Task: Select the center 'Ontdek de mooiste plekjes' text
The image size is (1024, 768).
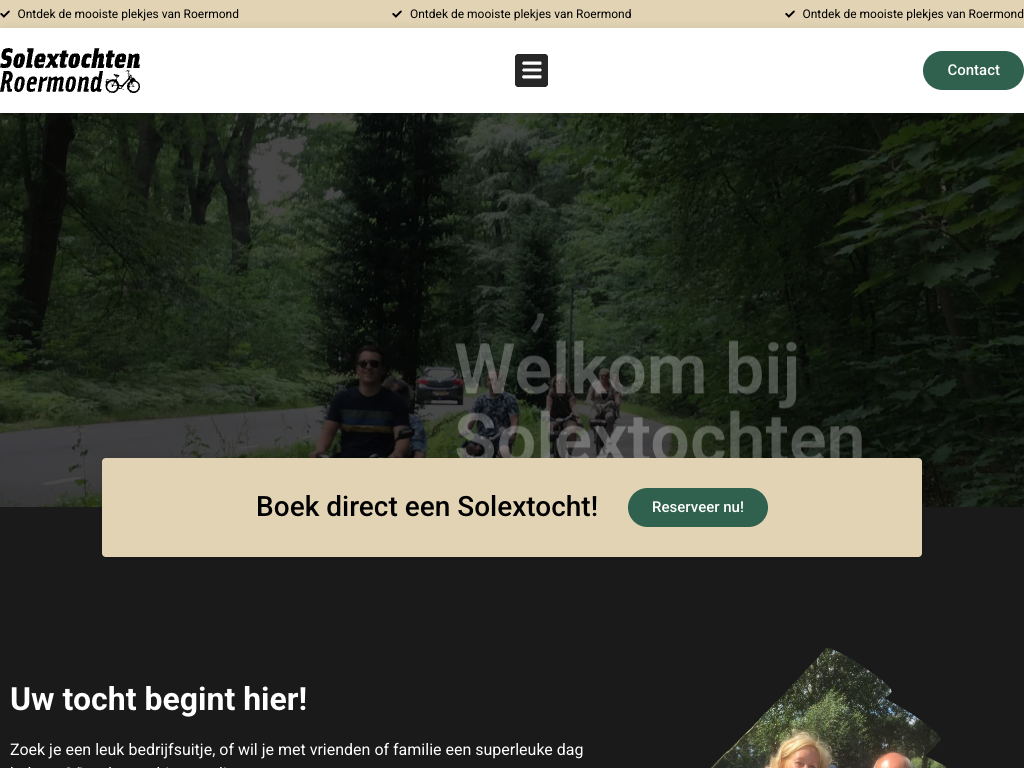Action: pos(520,14)
